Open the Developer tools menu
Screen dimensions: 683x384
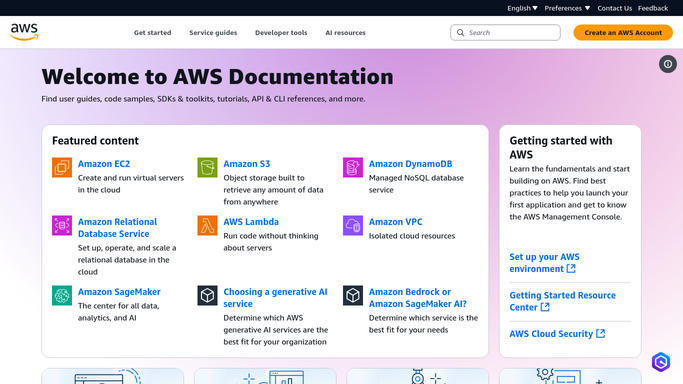281,33
